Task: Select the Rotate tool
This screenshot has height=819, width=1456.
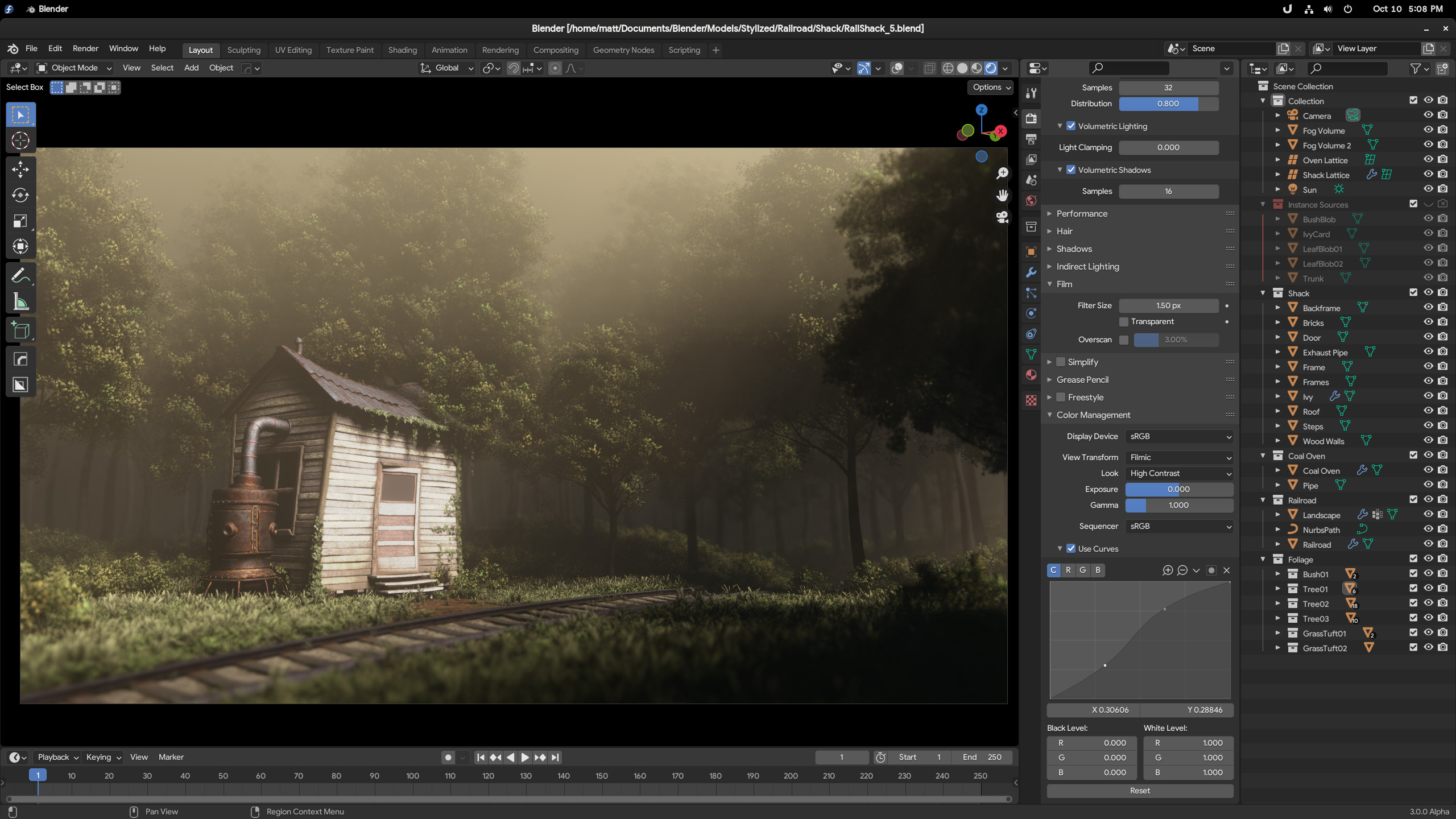Action: click(20, 195)
